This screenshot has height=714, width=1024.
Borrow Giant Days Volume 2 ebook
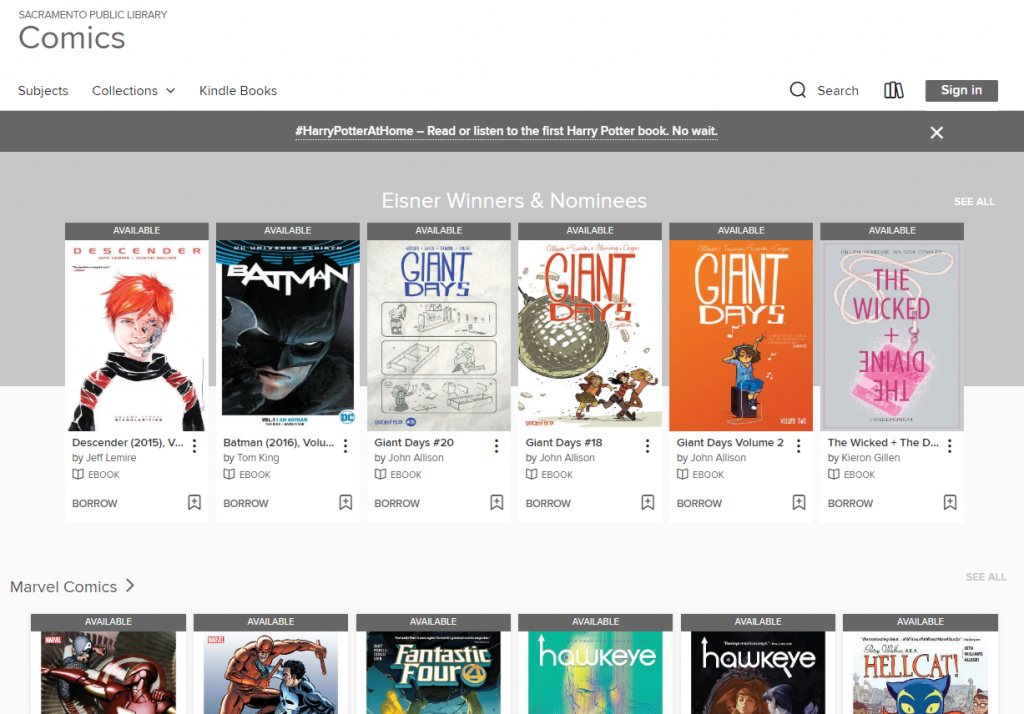click(x=699, y=504)
